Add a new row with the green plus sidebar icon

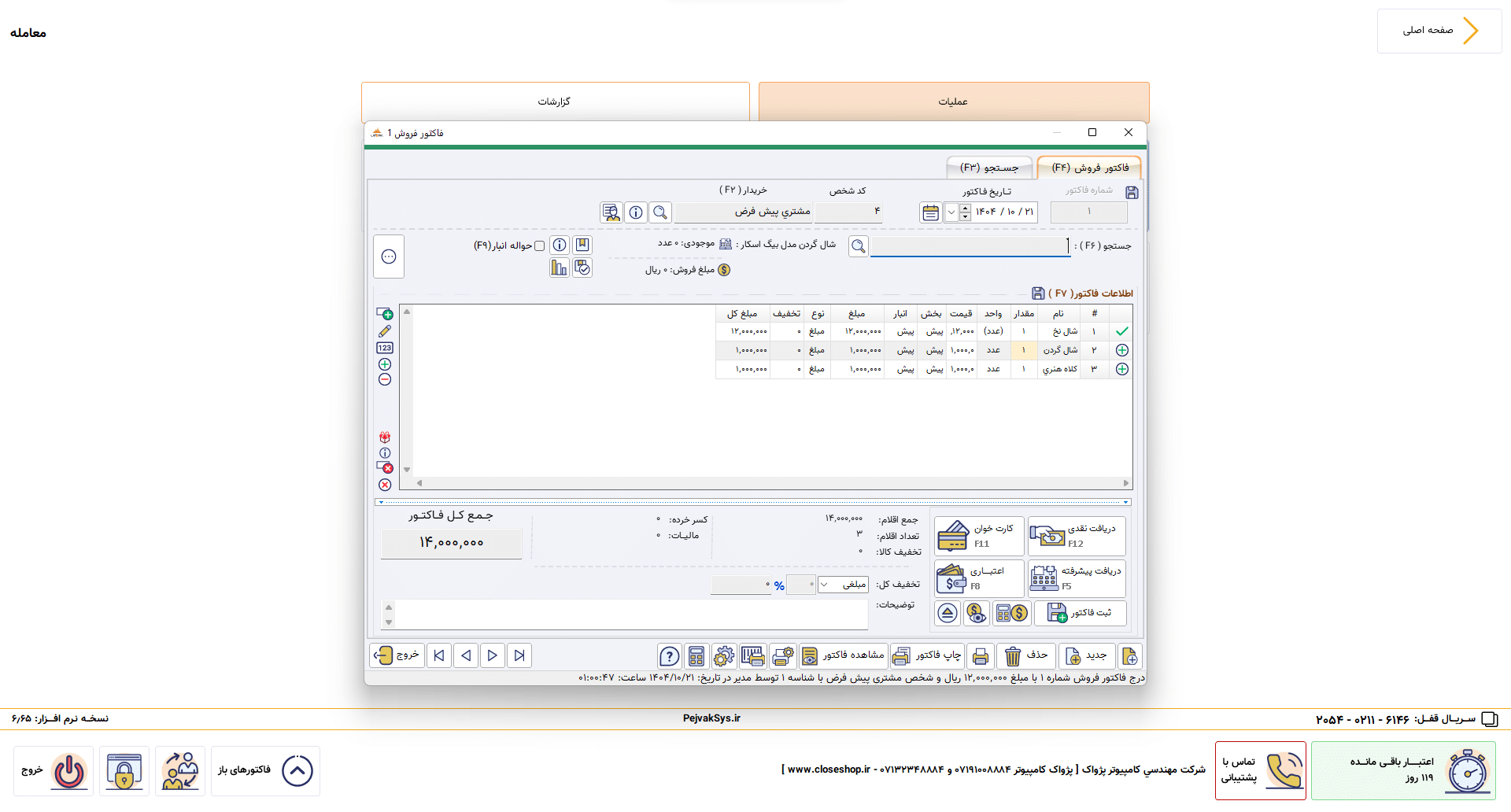[385, 314]
